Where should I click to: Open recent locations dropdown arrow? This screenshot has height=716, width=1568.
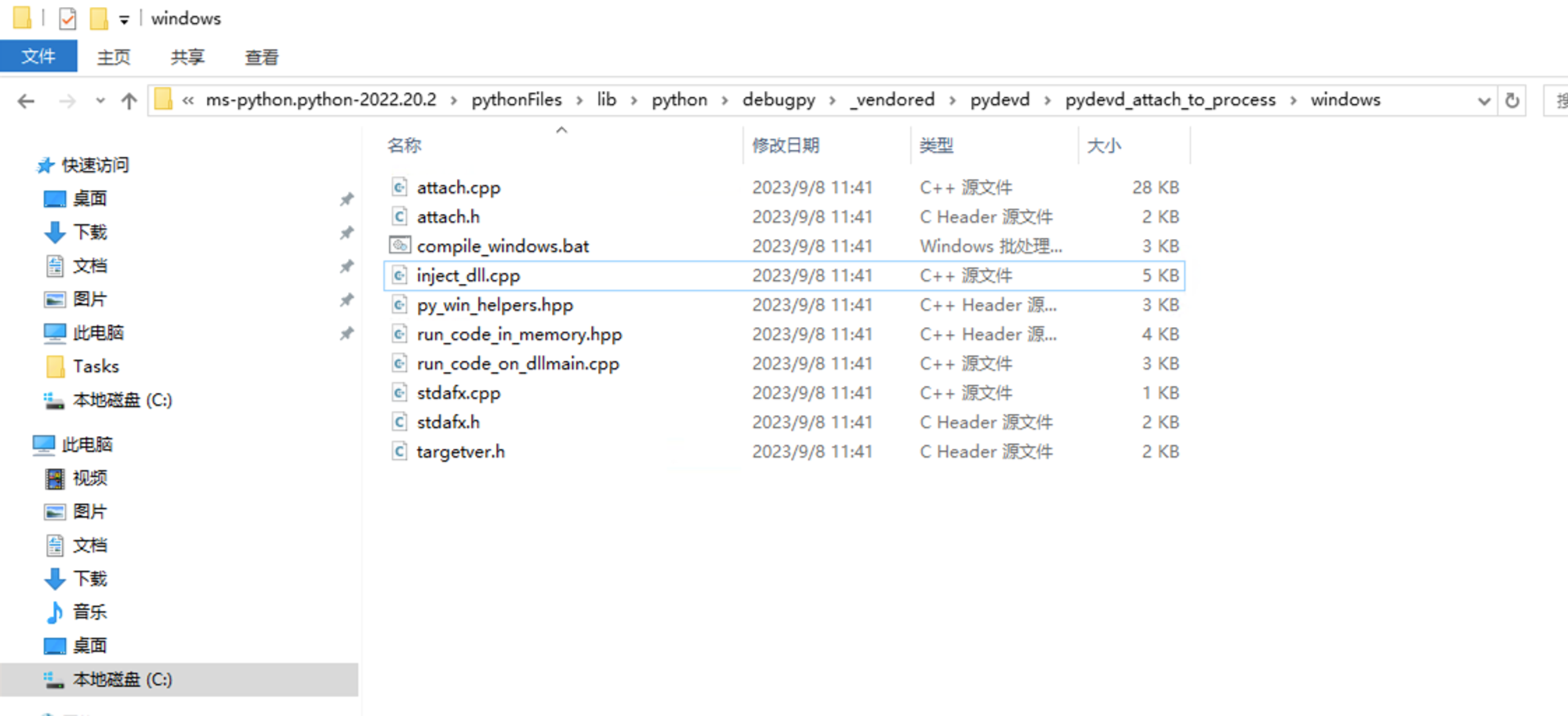point(100,100)
